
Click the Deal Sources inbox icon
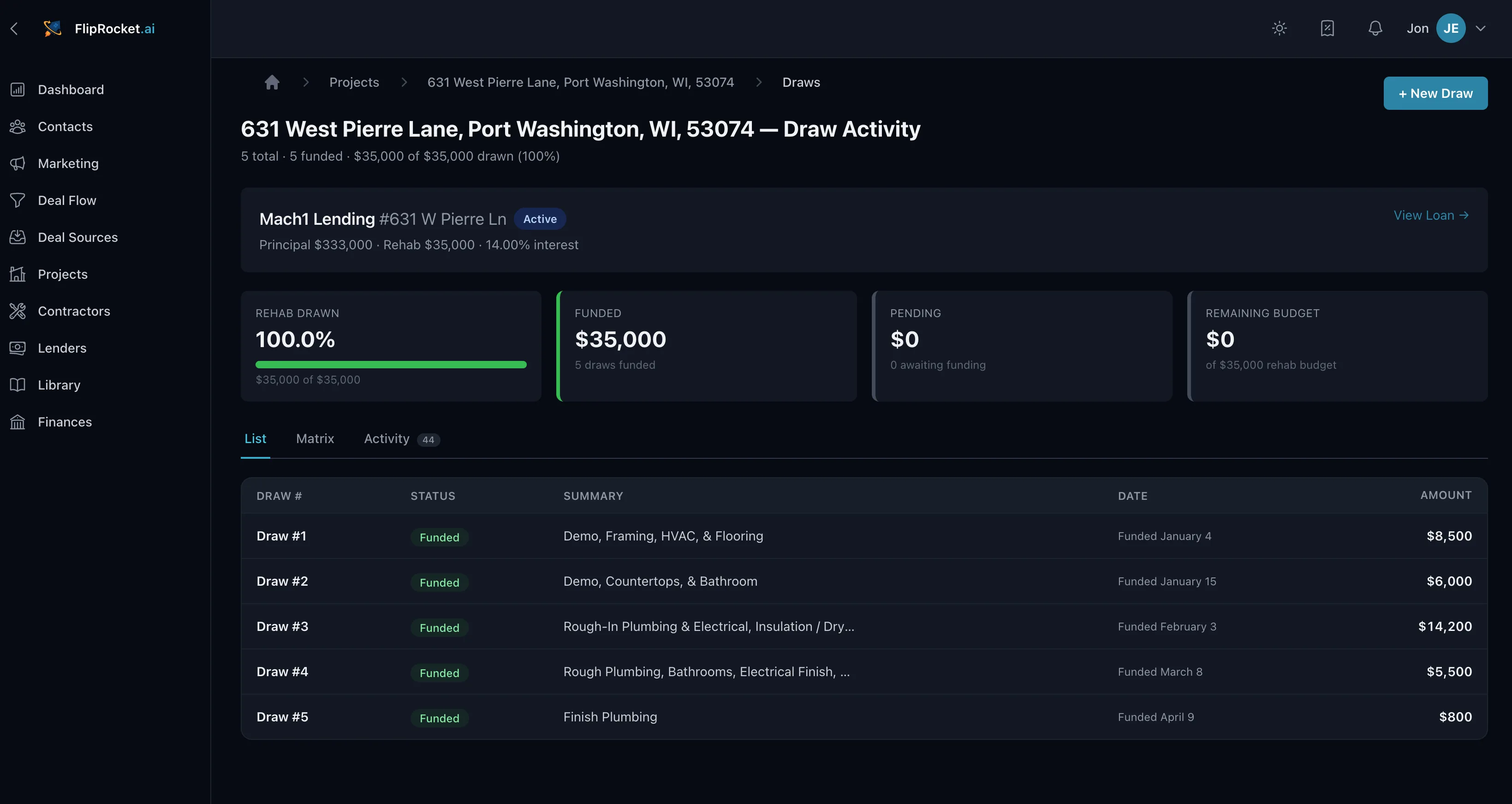point(18,237)
